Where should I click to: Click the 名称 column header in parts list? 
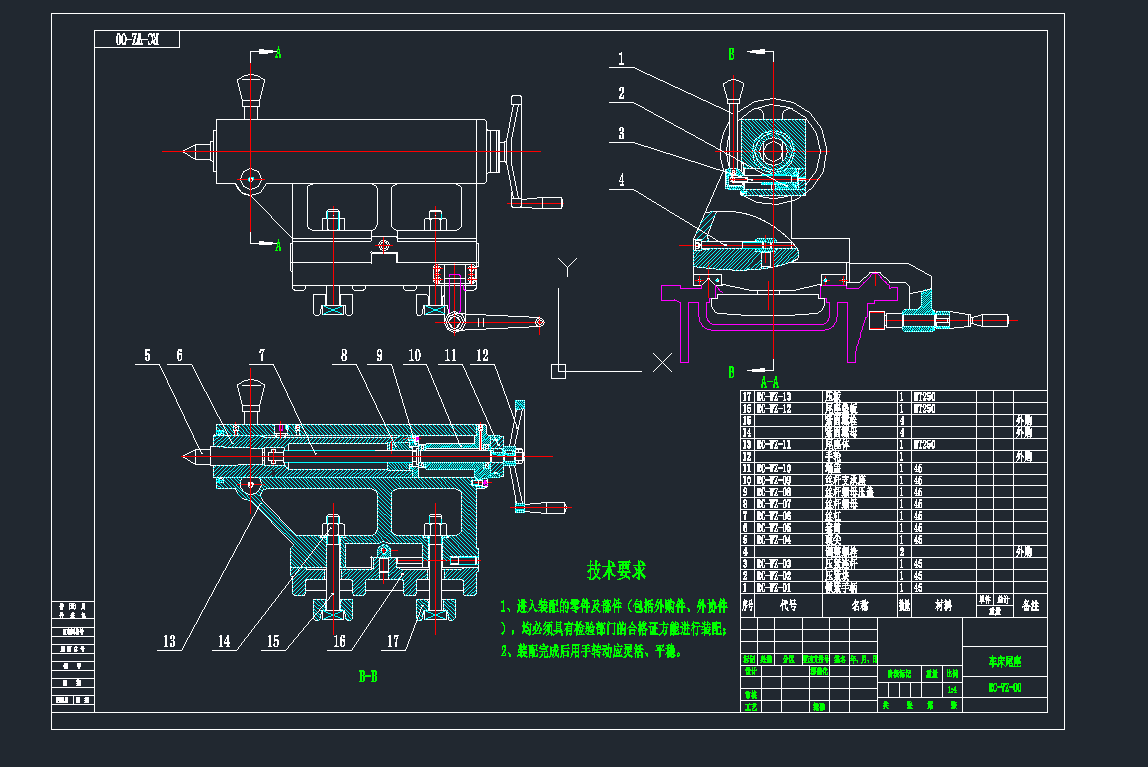(x=859, y=605)
